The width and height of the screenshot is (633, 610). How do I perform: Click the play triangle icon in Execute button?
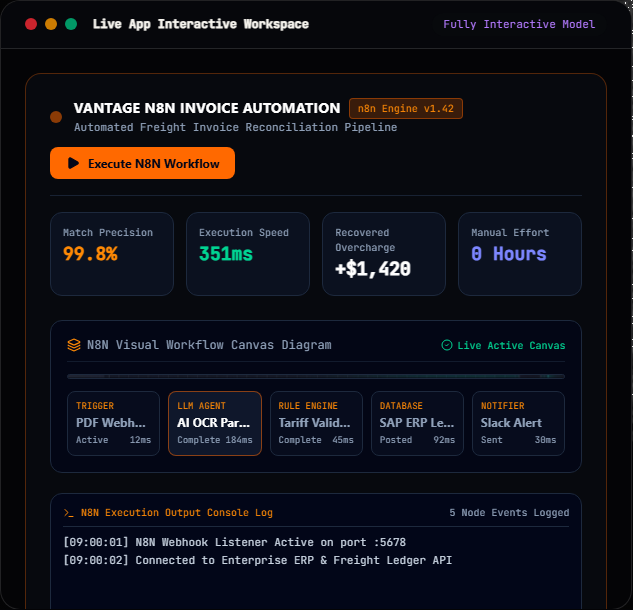(73, 163)
